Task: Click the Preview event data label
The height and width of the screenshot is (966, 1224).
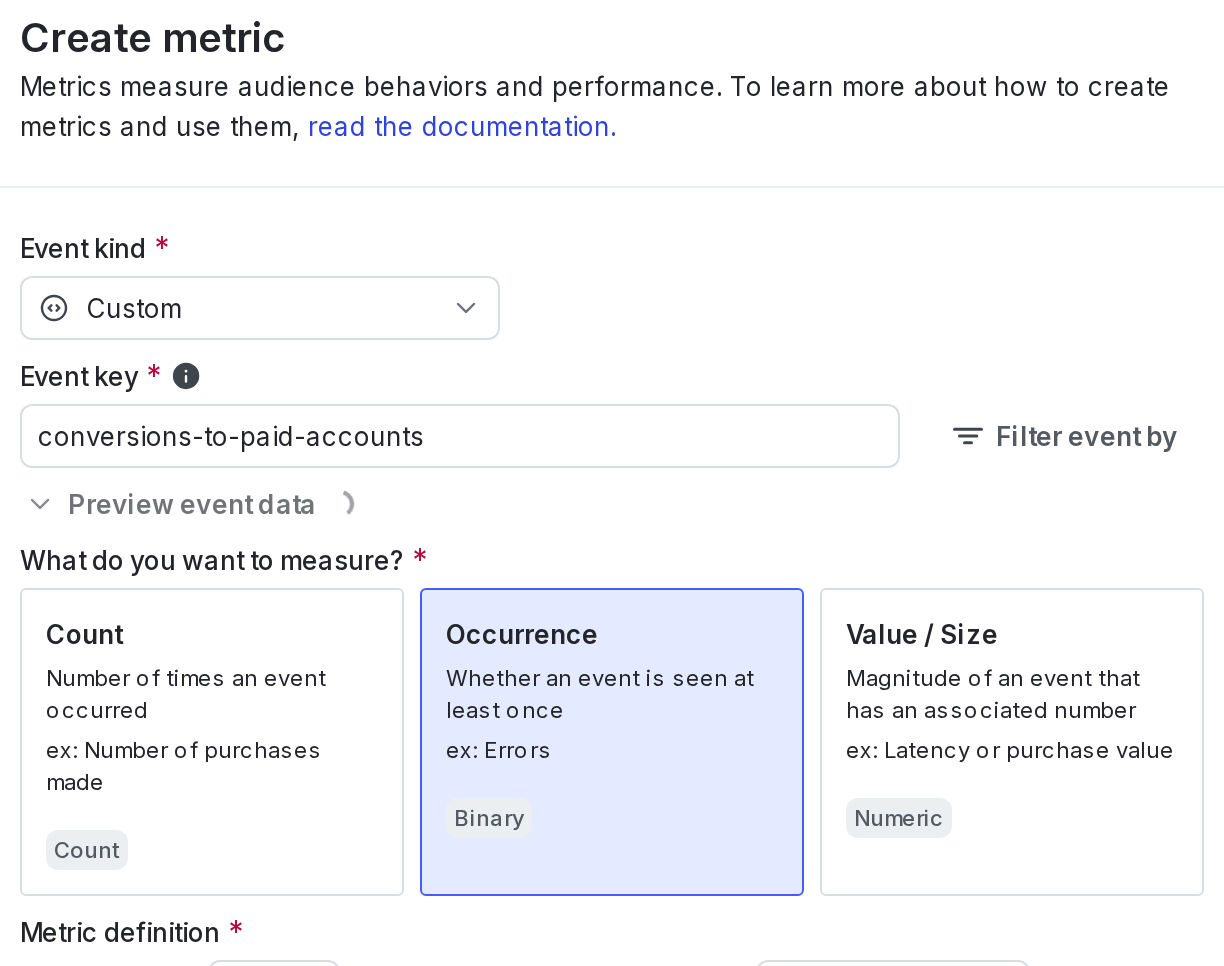Action: [x=191, y=504]
